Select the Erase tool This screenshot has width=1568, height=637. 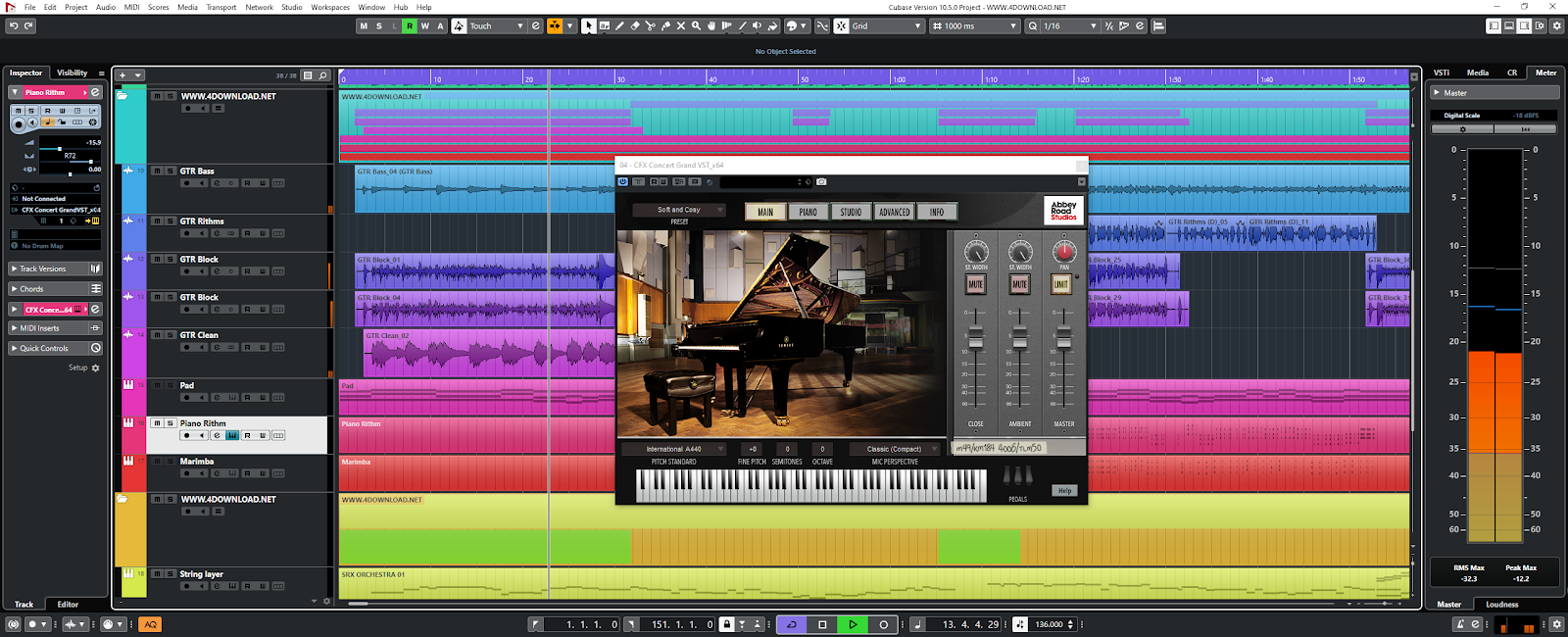635,25
